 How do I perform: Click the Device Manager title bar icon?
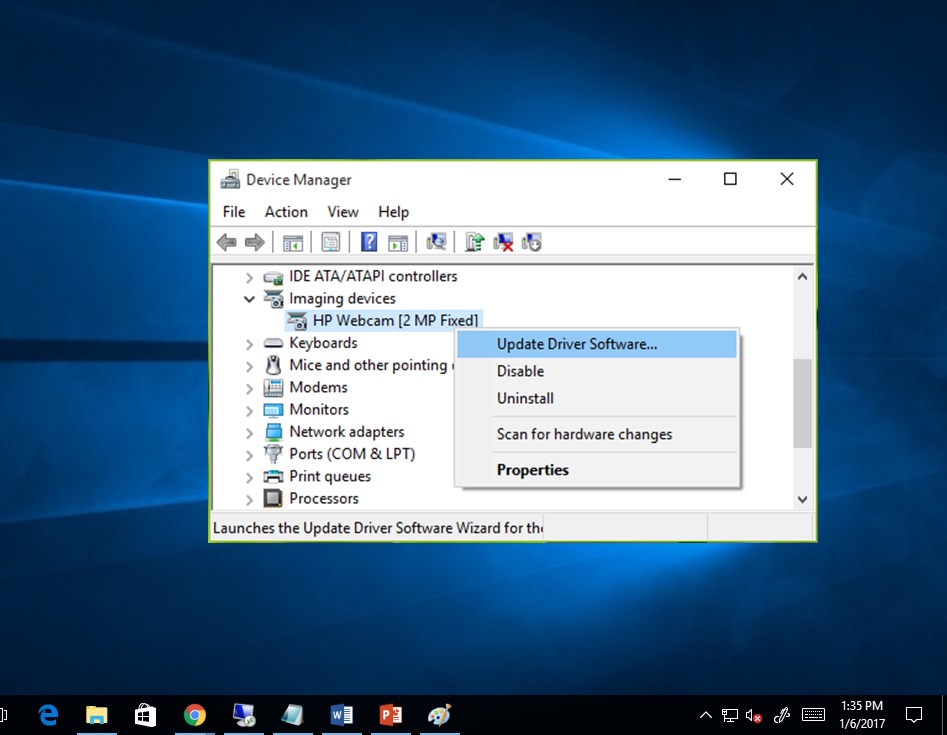[x=230, y=179]
